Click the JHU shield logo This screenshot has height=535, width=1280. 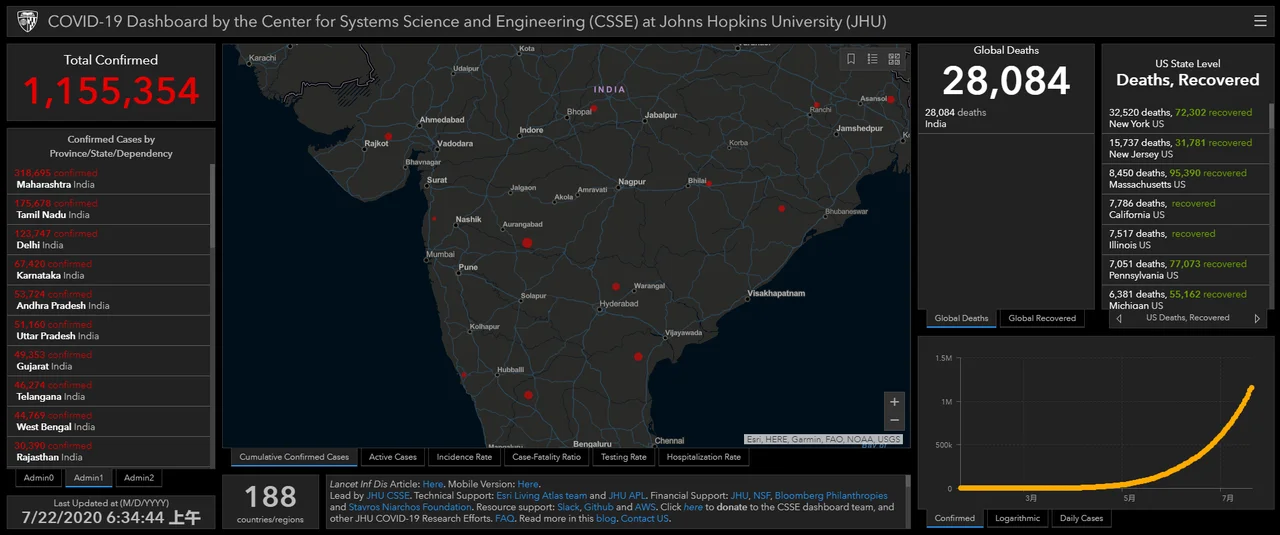click(27, 20)
